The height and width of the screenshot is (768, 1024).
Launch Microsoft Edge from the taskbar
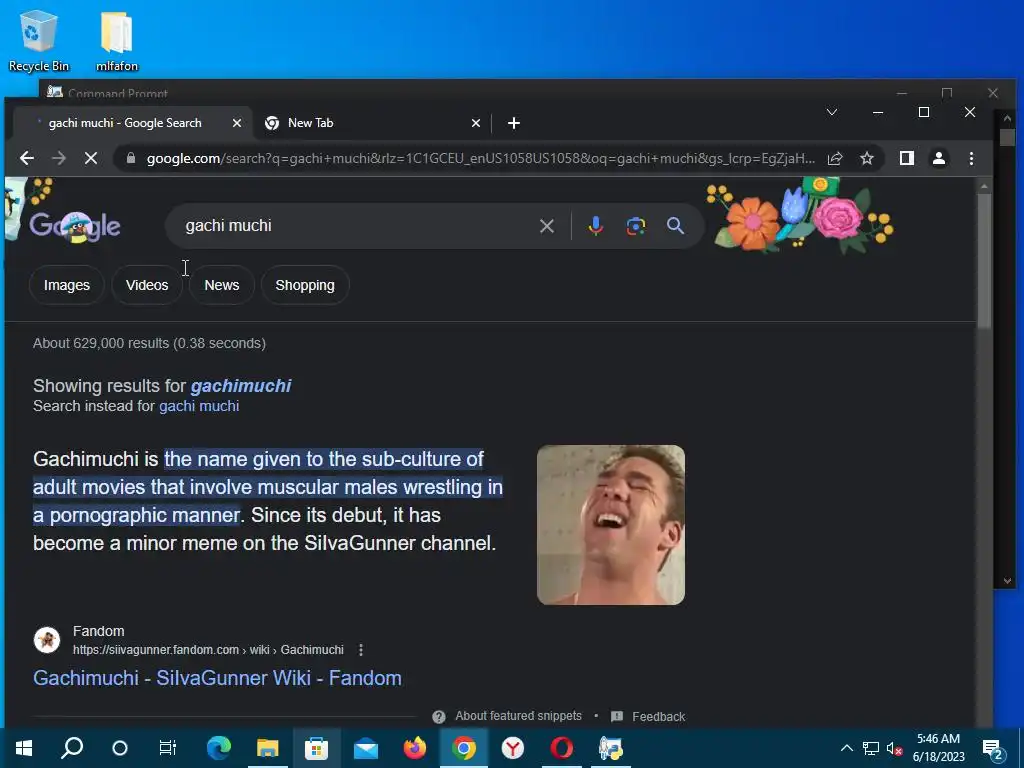(x=219, y=748)
